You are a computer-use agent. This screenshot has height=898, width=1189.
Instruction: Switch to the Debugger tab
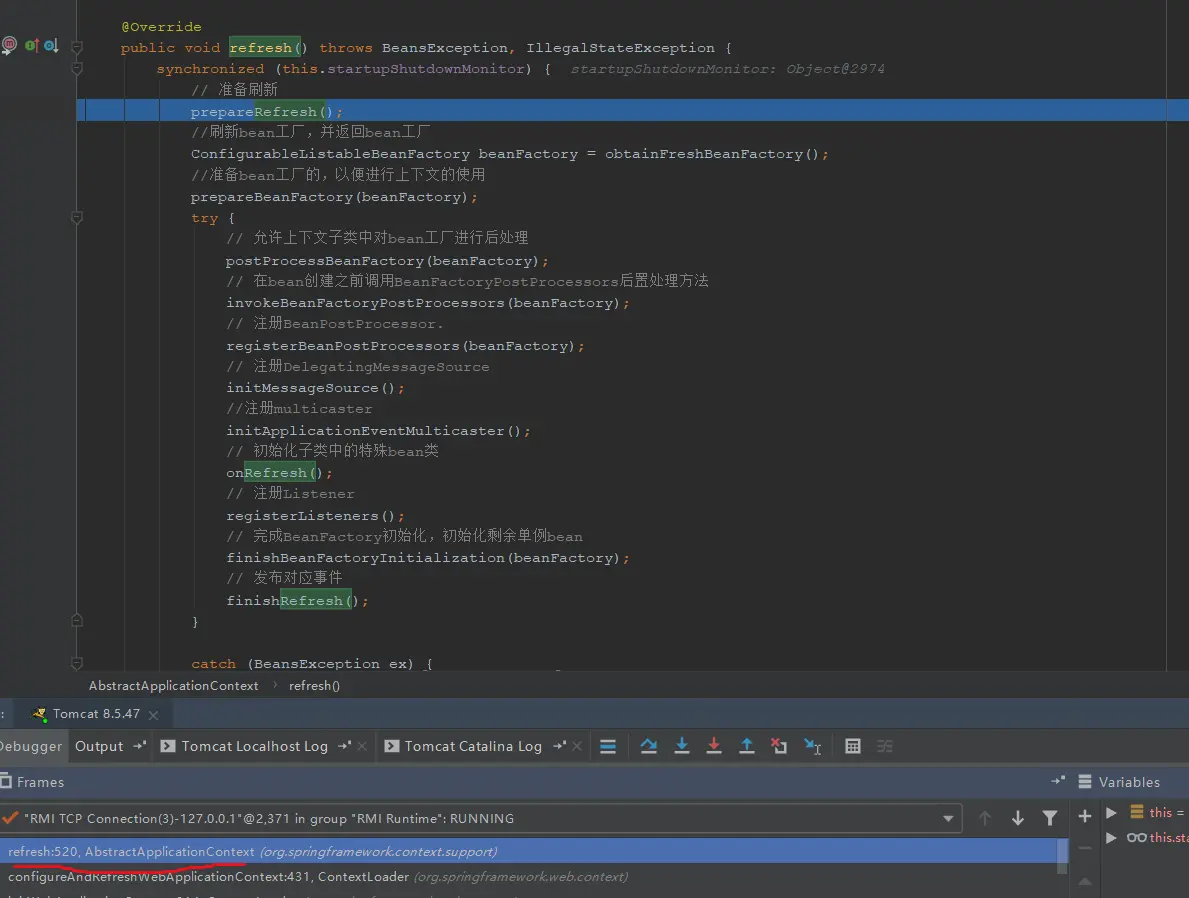pyautogui.click(x=30, y=746)
